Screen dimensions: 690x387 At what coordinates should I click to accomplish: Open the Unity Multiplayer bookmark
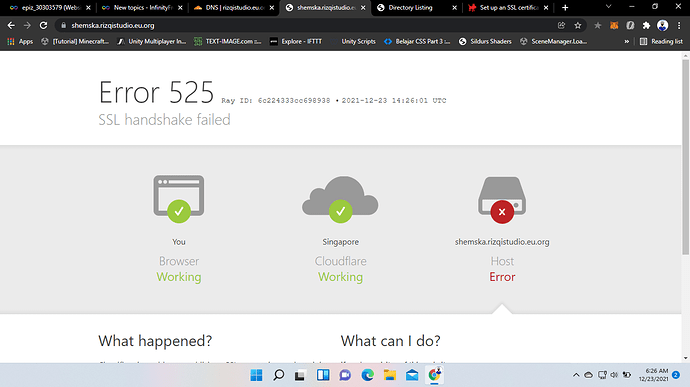point(152,41)
